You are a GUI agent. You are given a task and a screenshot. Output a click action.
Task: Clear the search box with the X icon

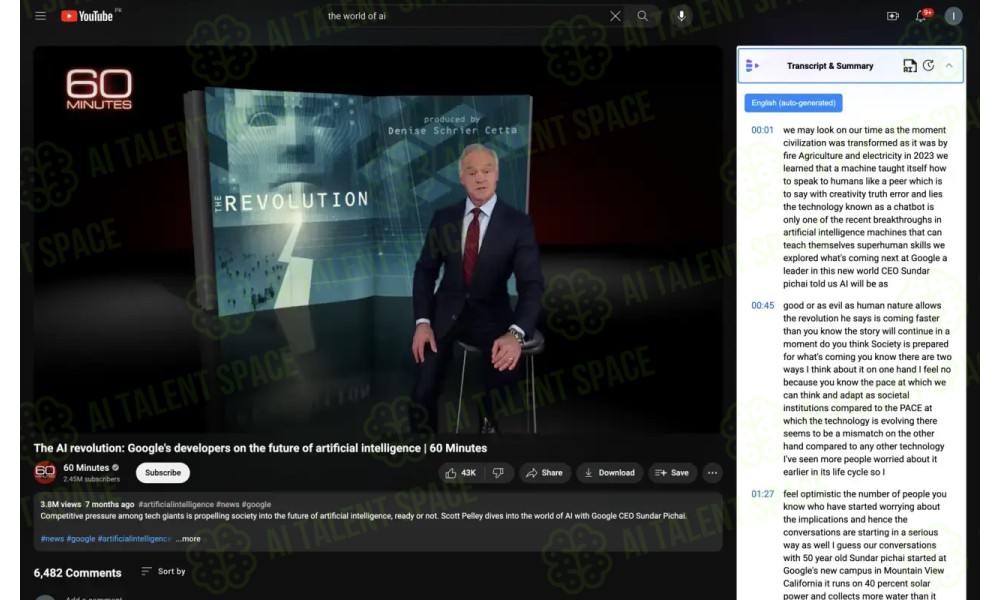(x=615, y=16)
